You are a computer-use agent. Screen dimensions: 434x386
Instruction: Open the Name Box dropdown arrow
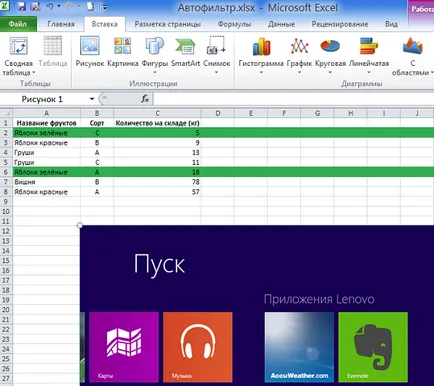[92, 99]
